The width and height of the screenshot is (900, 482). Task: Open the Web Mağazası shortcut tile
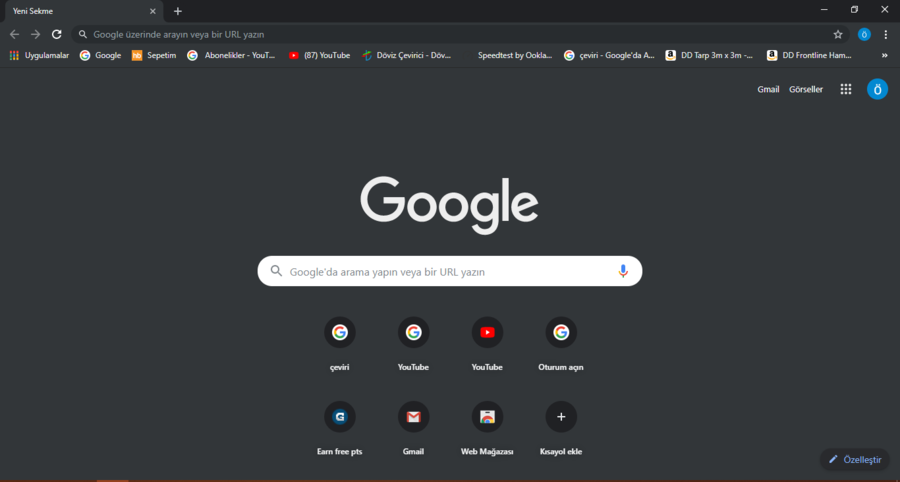click(487, 429)
